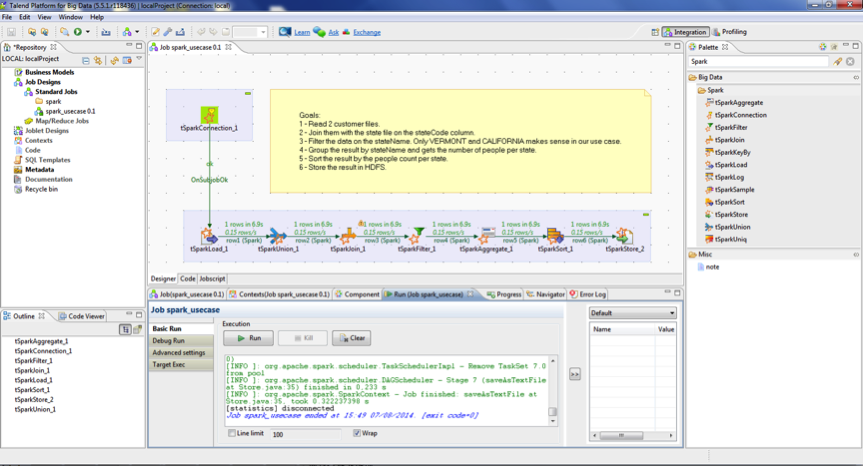
Task: Click the tSparkSort_1 component on canvas
Action: coord(555,235)
